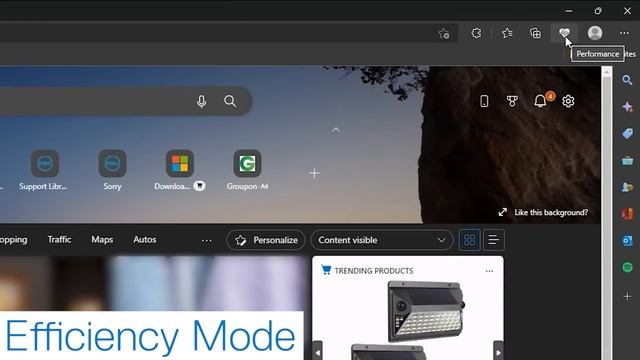This screenshot has height=360, width=640.
Task: Open the mobile phone icon on page
Action: (x=484, y=101)
